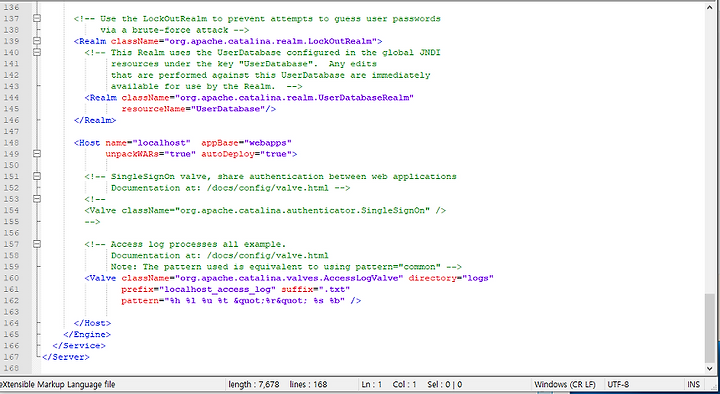Select line number 139 in the margin
The image size is (720, 394).
[x=11, y=41]
